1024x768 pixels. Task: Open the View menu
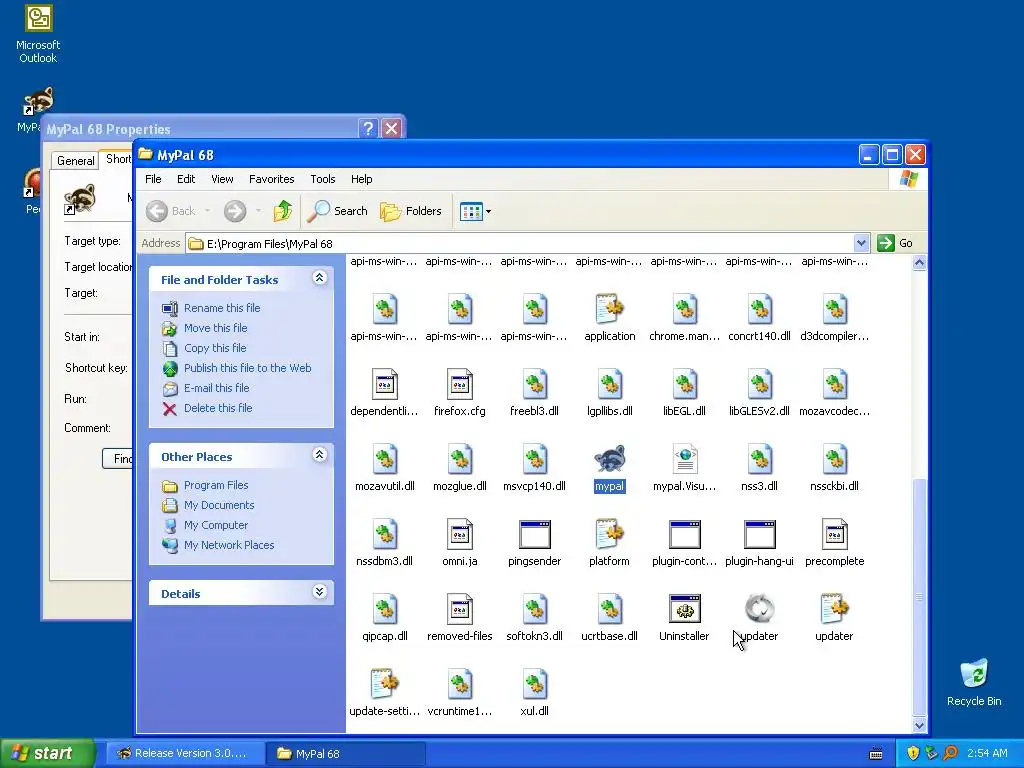tap(222, 179)
